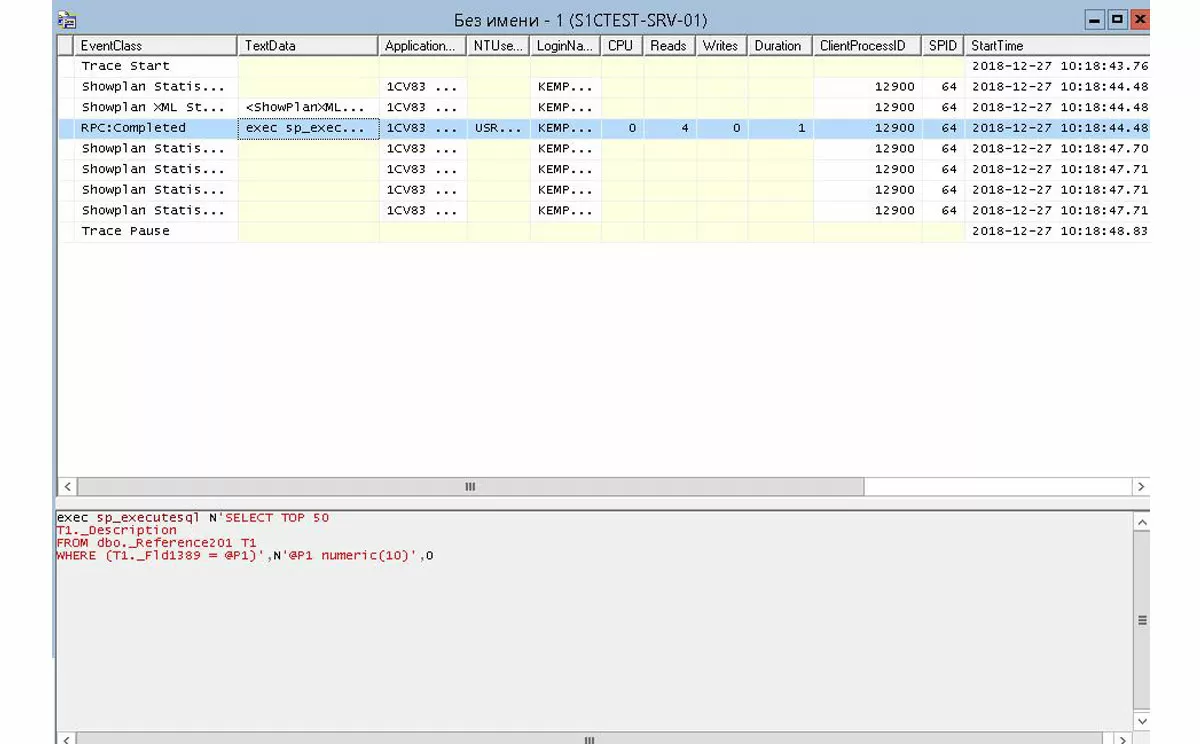Click the 'T1._Description' line in query pane
The height and width of the screenshot is (744, 1200).
pos(117,530)
